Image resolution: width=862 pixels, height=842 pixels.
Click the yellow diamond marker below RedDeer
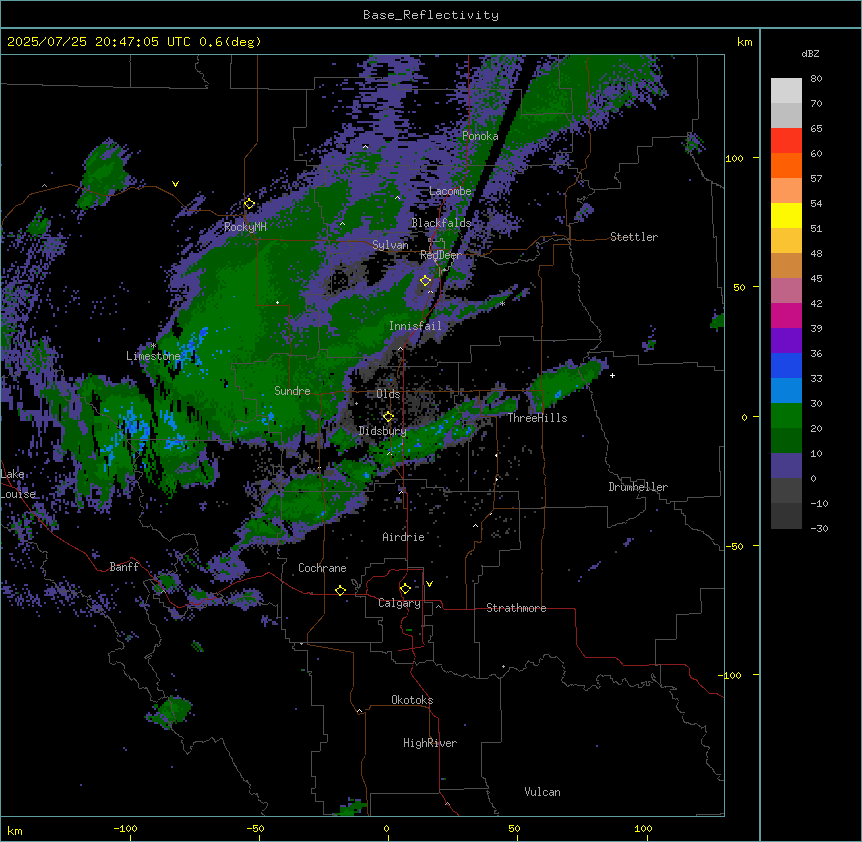pyautogui.click(x=425, y=281)
